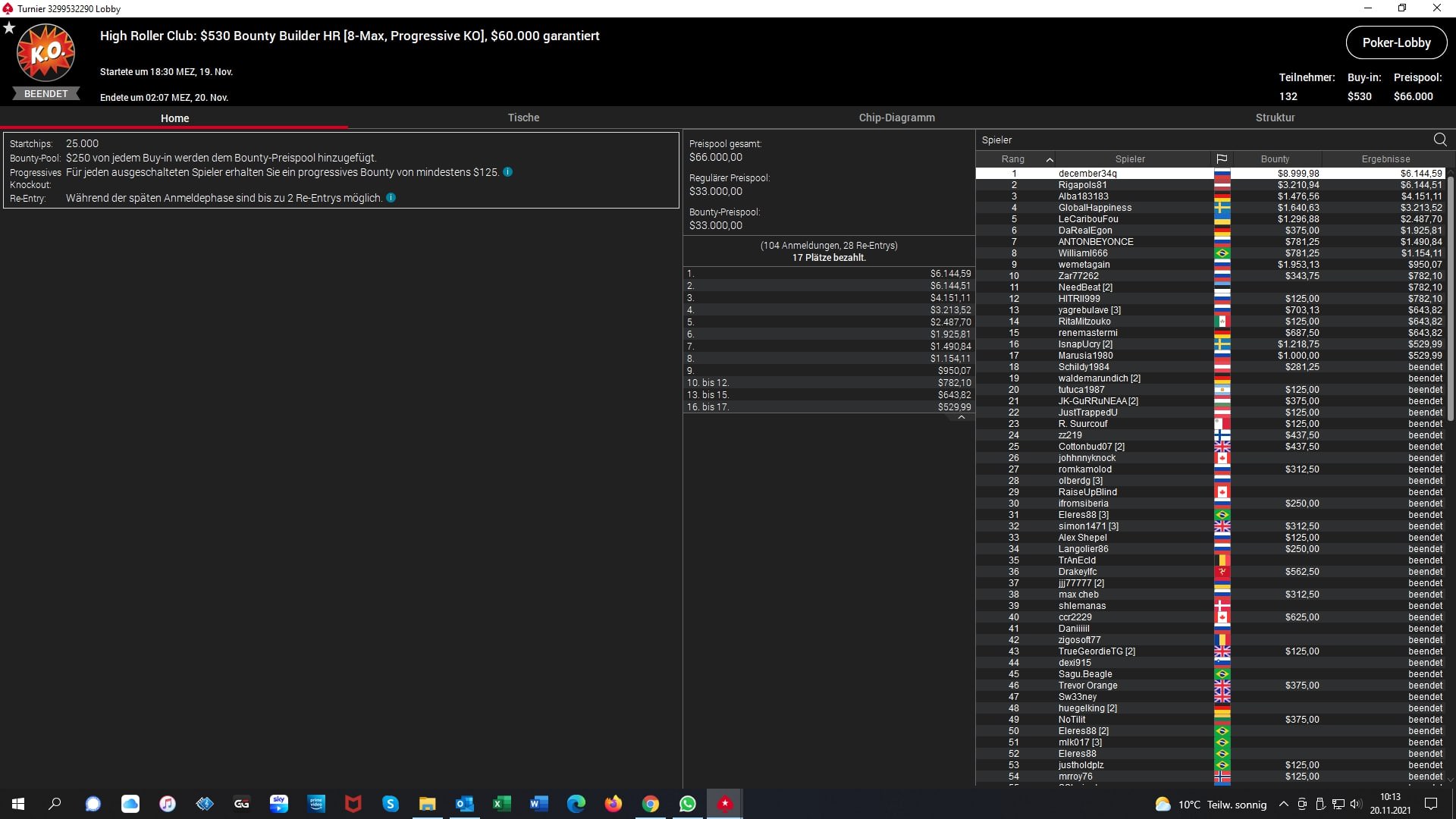The image size is (1456, 819).
Task: Launch Skype from the taskbar
Action: point(391,804)
